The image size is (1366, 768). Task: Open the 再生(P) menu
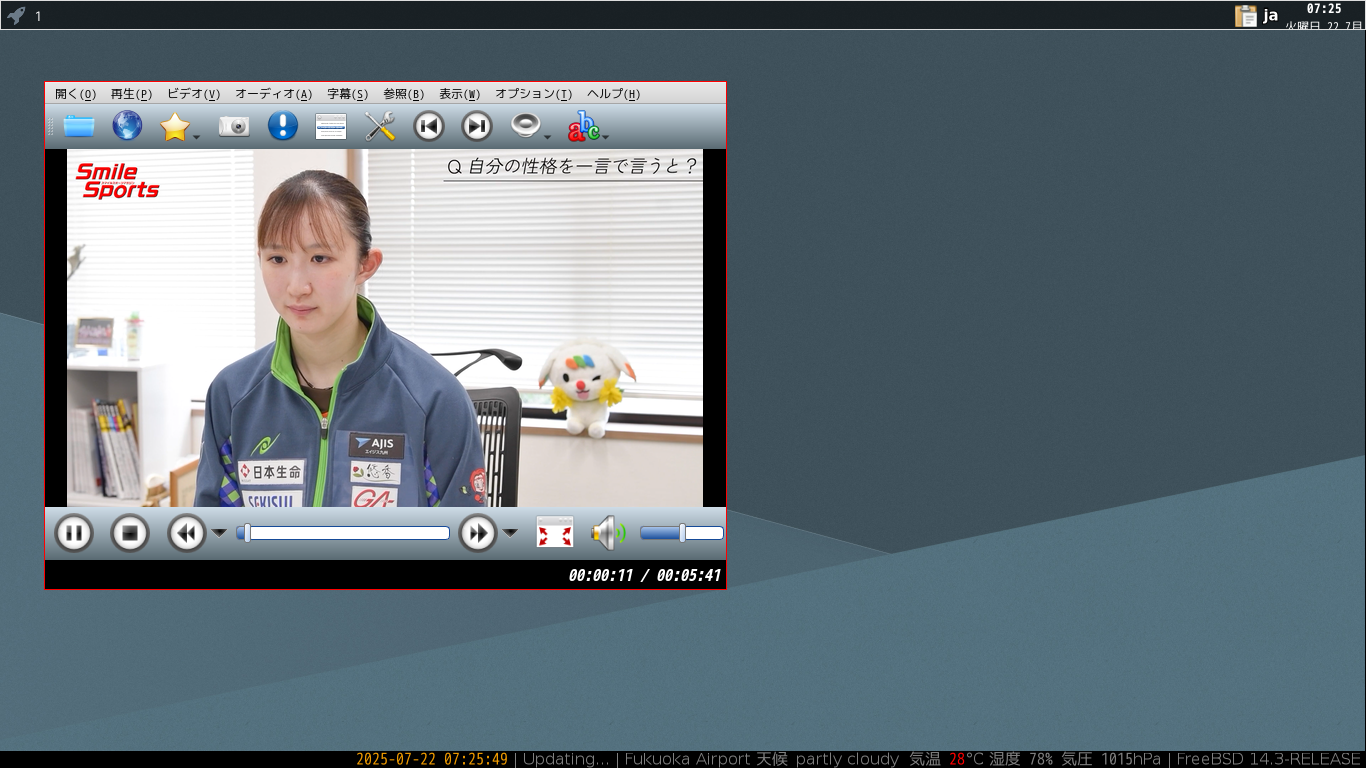pos(131,94)
